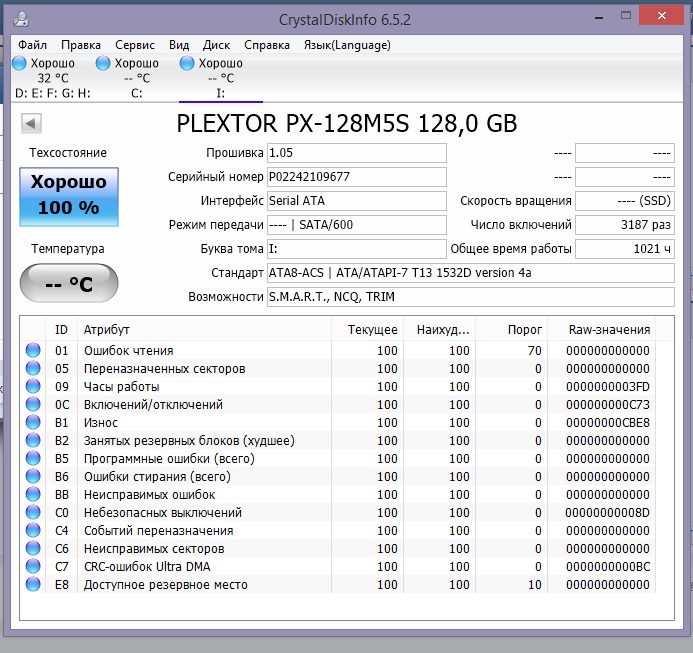Open the Правка menu

(x=81, y=45)
